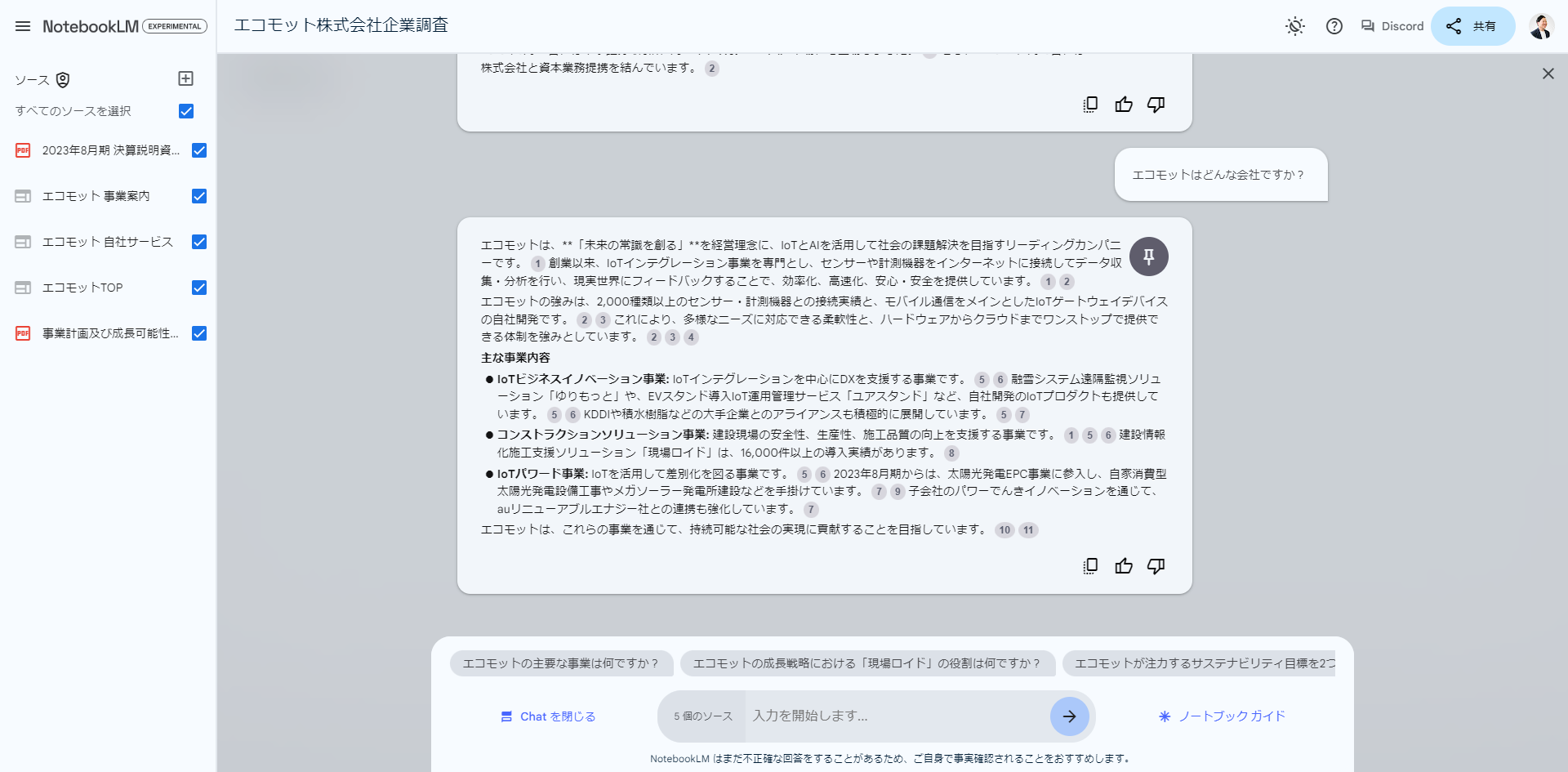Click the user question エコモットはどんな会社ですか？
The width and height of the screenshot is (1568, 772).
coord(1220,175)
